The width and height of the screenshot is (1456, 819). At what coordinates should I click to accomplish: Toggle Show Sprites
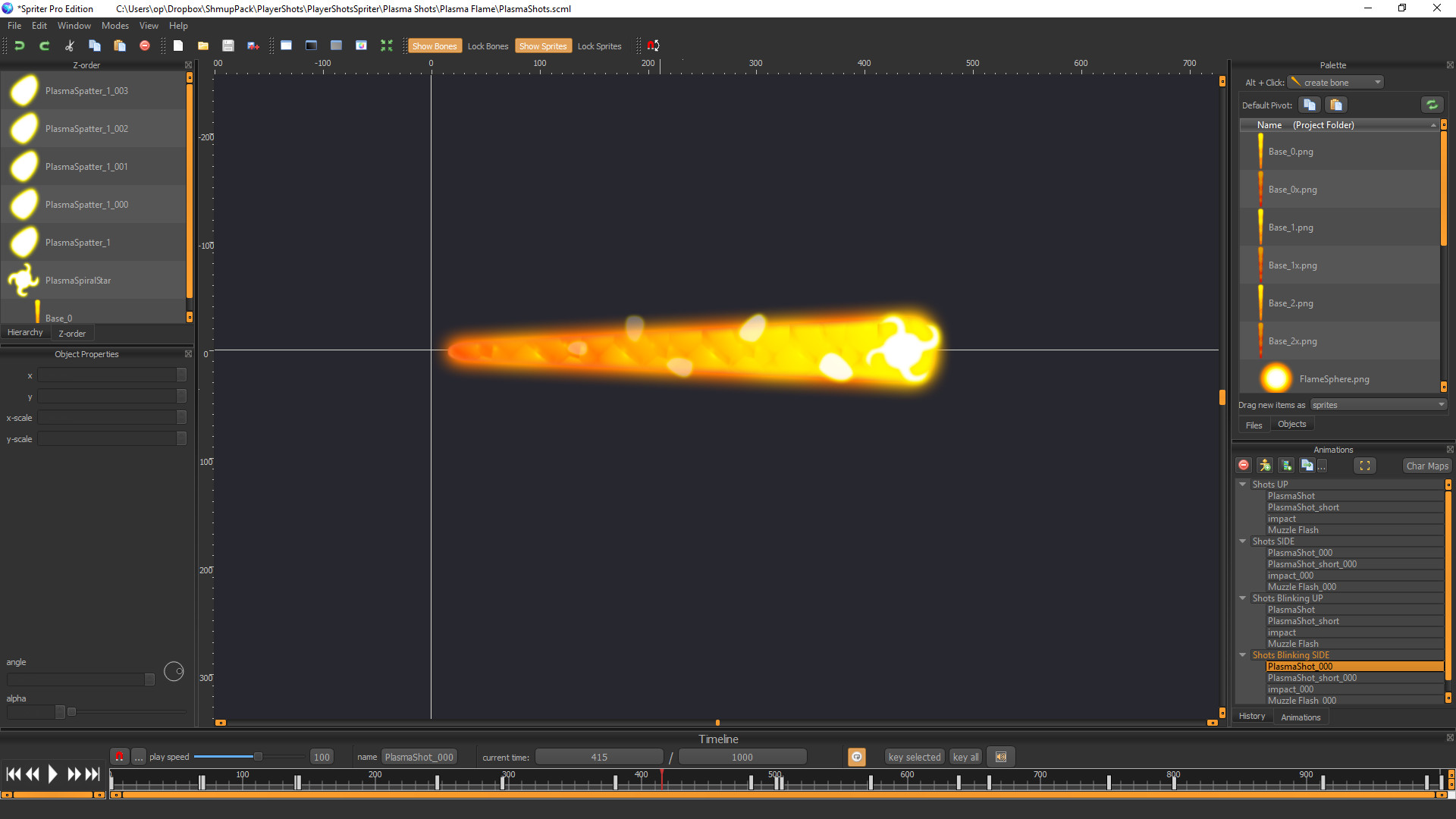click(x=543, y=45)
